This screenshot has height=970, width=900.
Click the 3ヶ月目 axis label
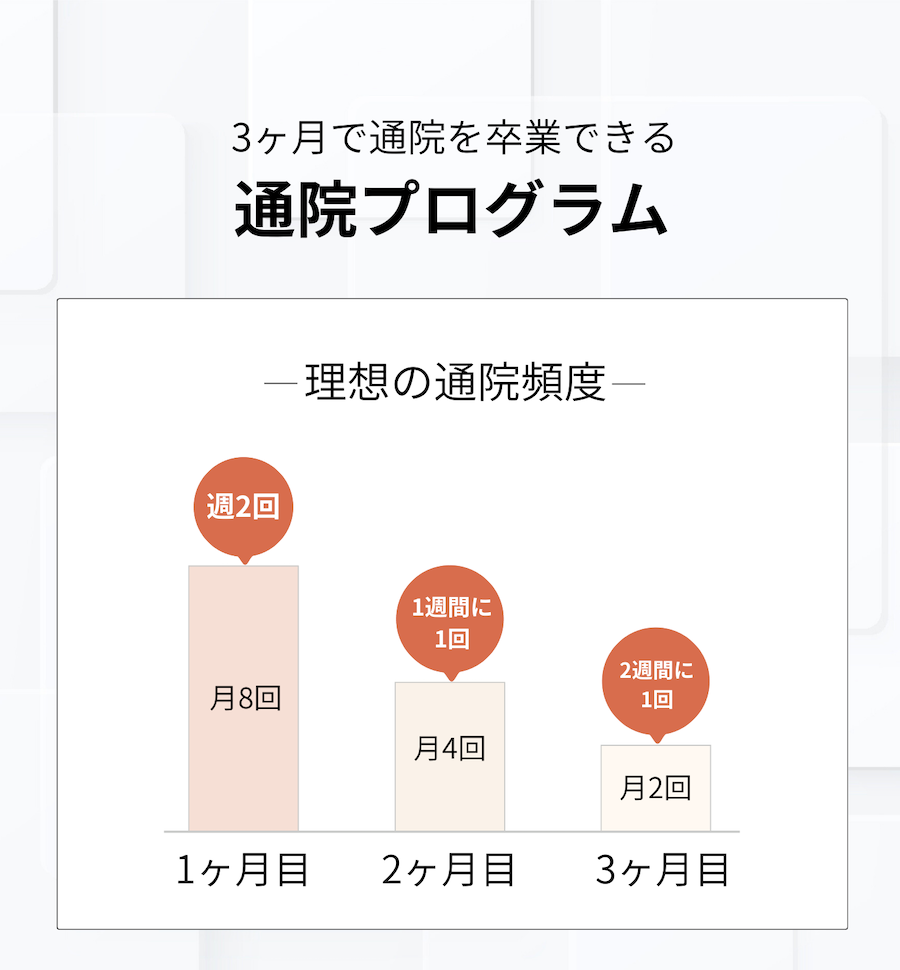pyautogui.click(x=662, y=869)
